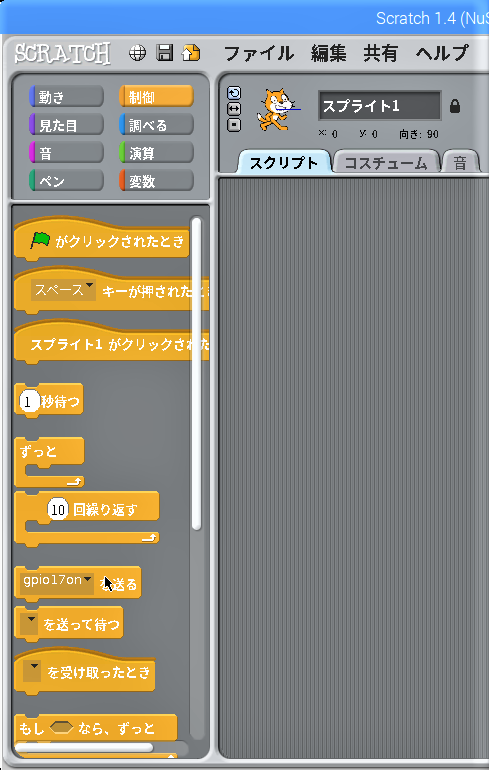489x770 pixels.
Task: Click the share project folder icon
Action: [x=191, y=53]
